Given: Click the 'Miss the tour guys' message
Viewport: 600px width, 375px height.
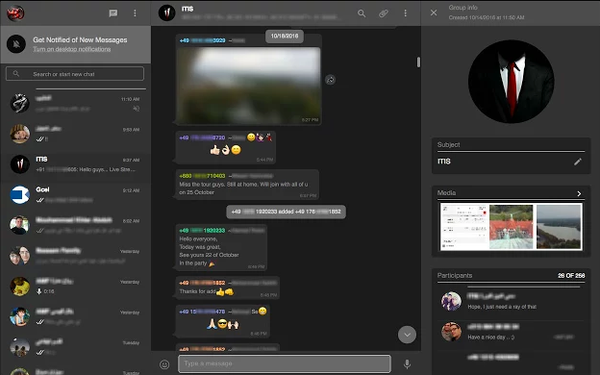Looking at the screenshot, I should (x=247, y=185).
